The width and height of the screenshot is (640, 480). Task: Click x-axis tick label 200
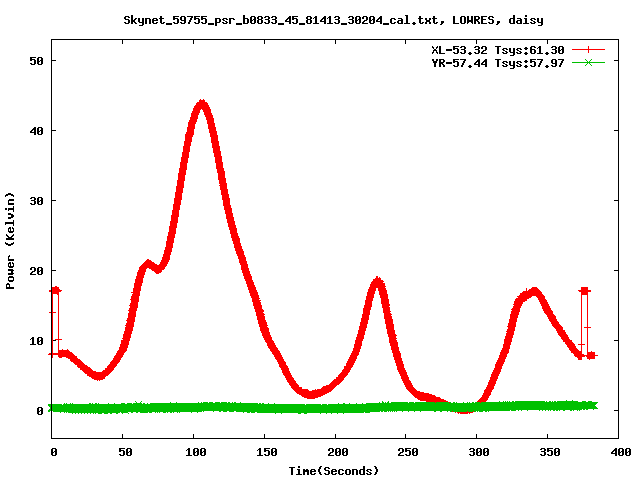pos(338,452)
